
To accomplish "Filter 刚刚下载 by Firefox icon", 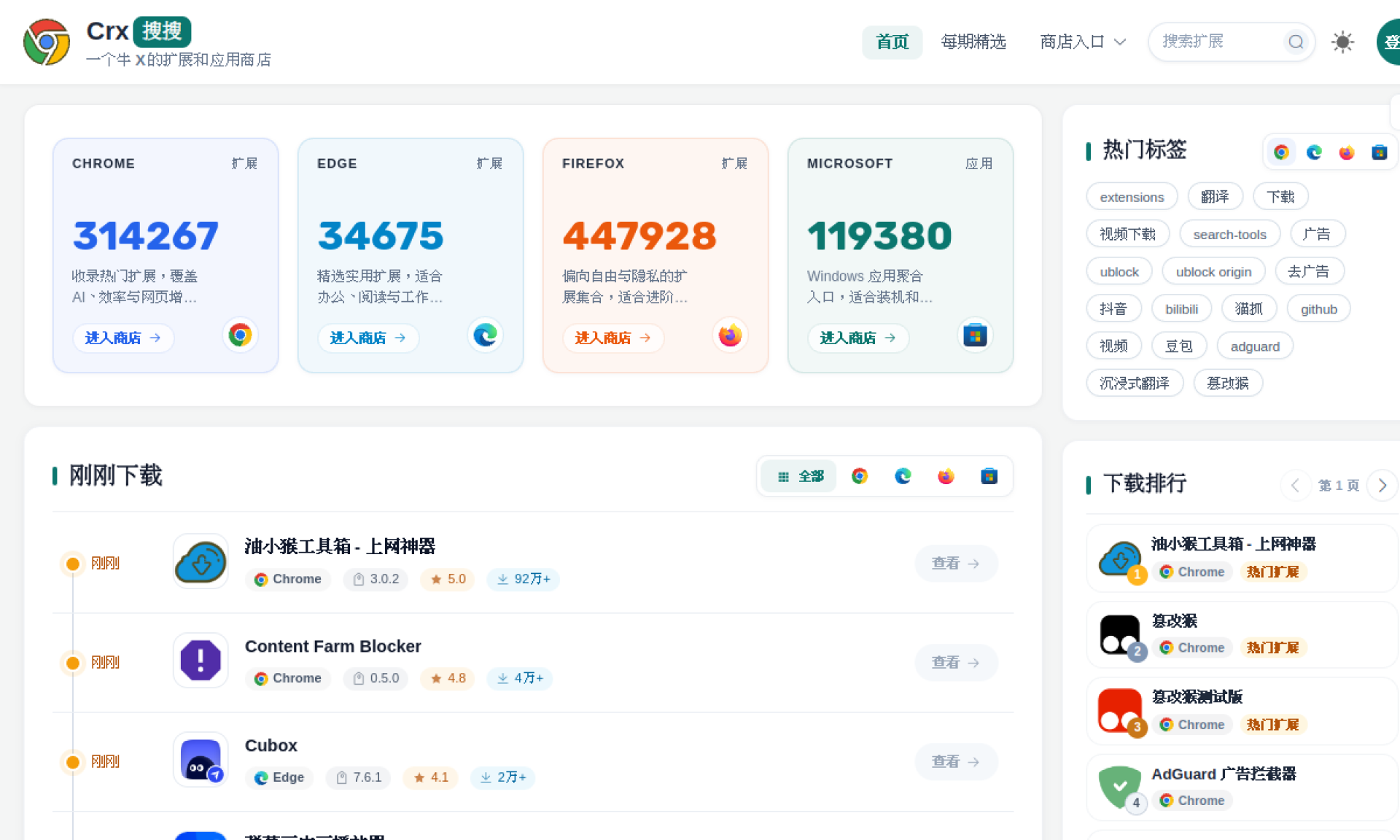I will 946,476.
